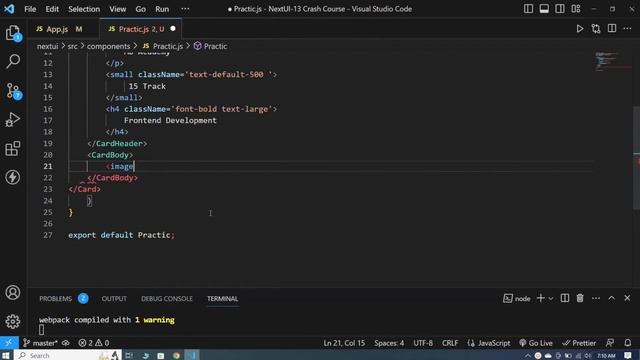Show errors and warnings count in status bar
The height and width of the screenshot is (360, 640).
[94, 343]
